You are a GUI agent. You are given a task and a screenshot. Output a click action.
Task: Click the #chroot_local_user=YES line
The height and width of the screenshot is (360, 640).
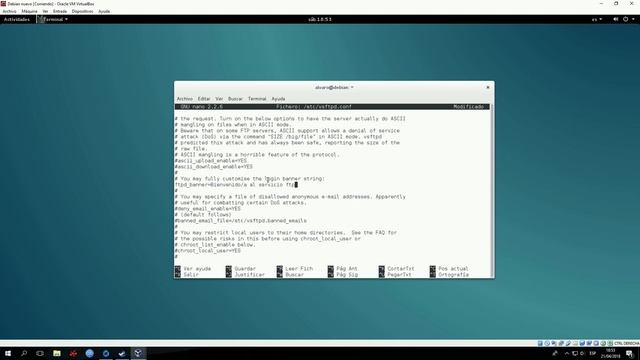208,251
